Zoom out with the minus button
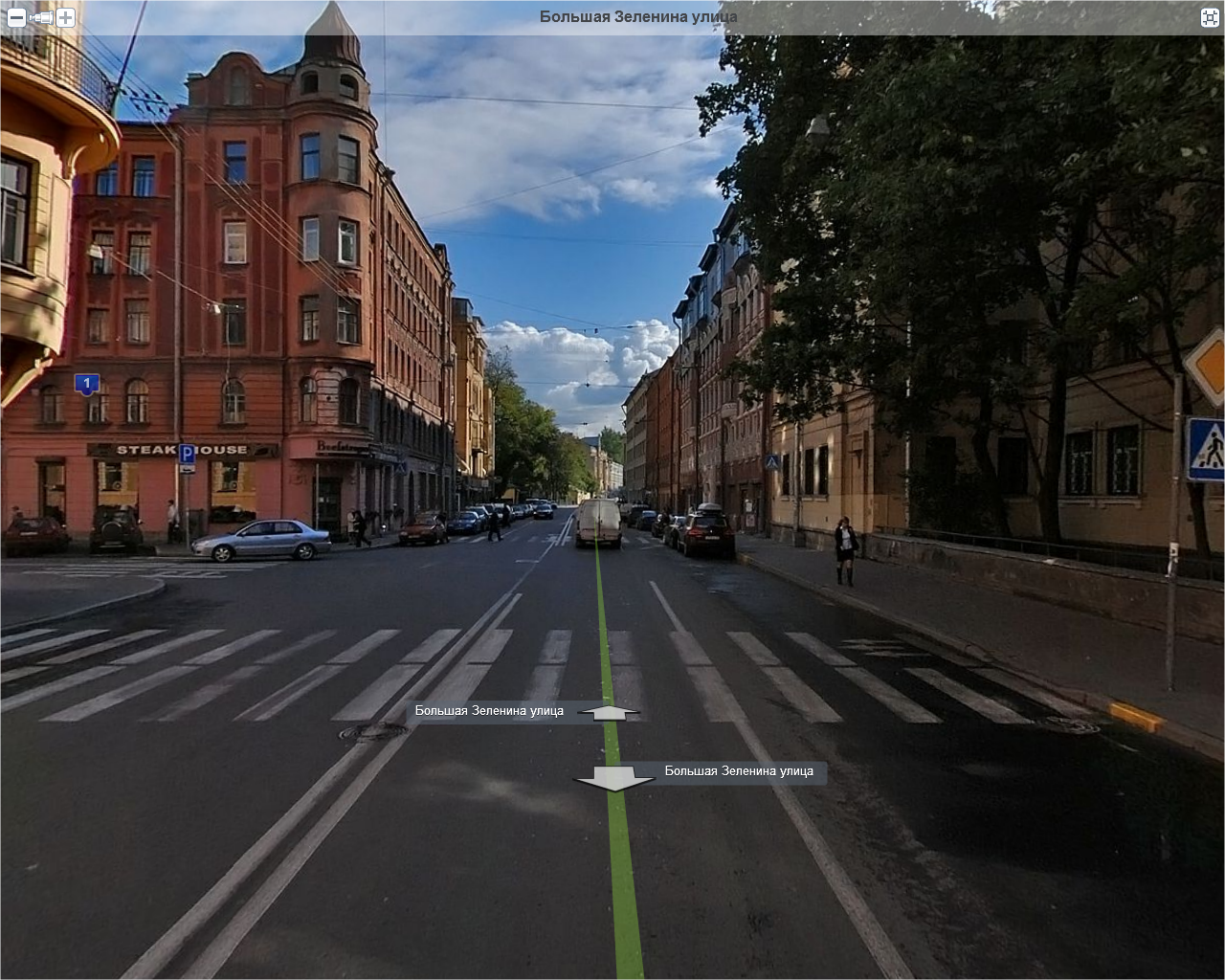Viewport: 1225px width, 980px height. [x=16, y=17]
